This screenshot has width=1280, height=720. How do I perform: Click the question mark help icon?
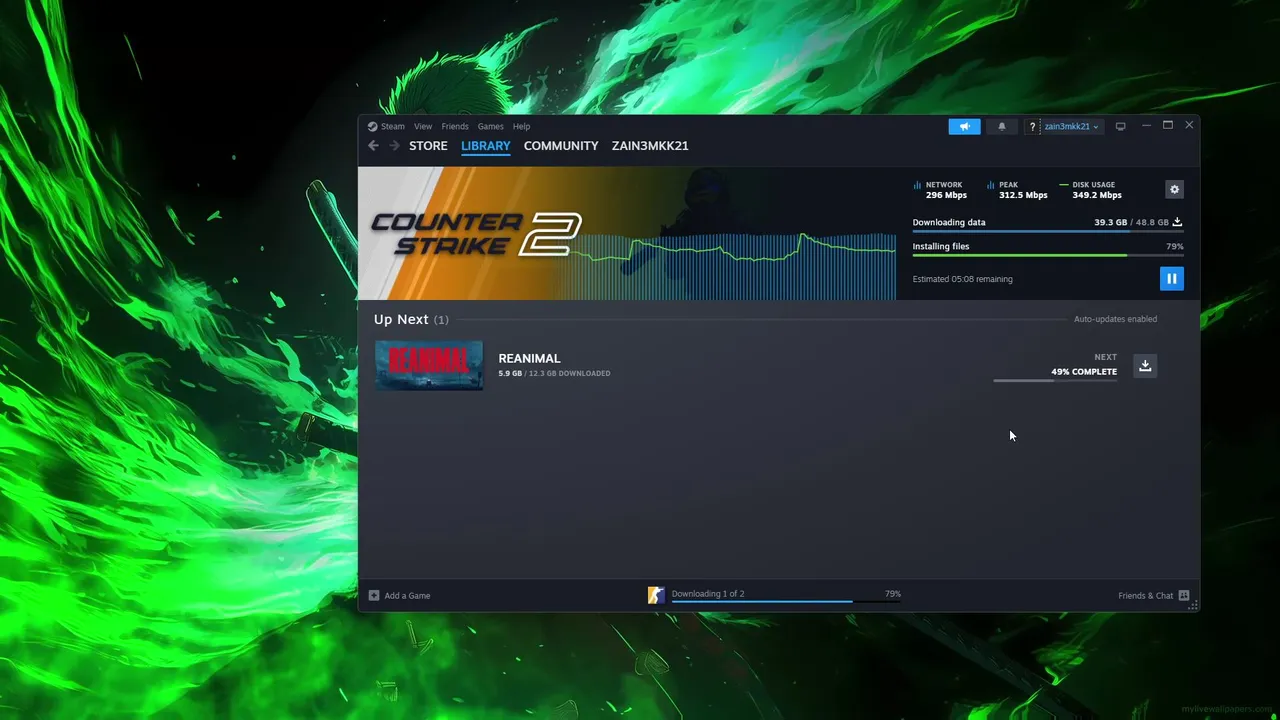point(1032,127)
